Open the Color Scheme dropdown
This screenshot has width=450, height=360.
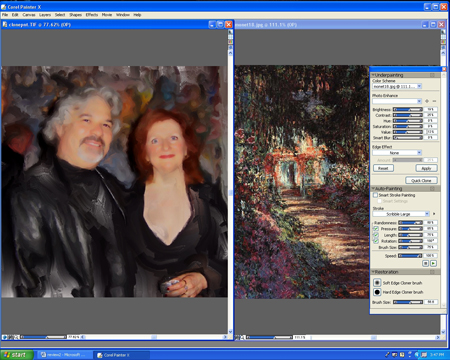tap(397, 86)
